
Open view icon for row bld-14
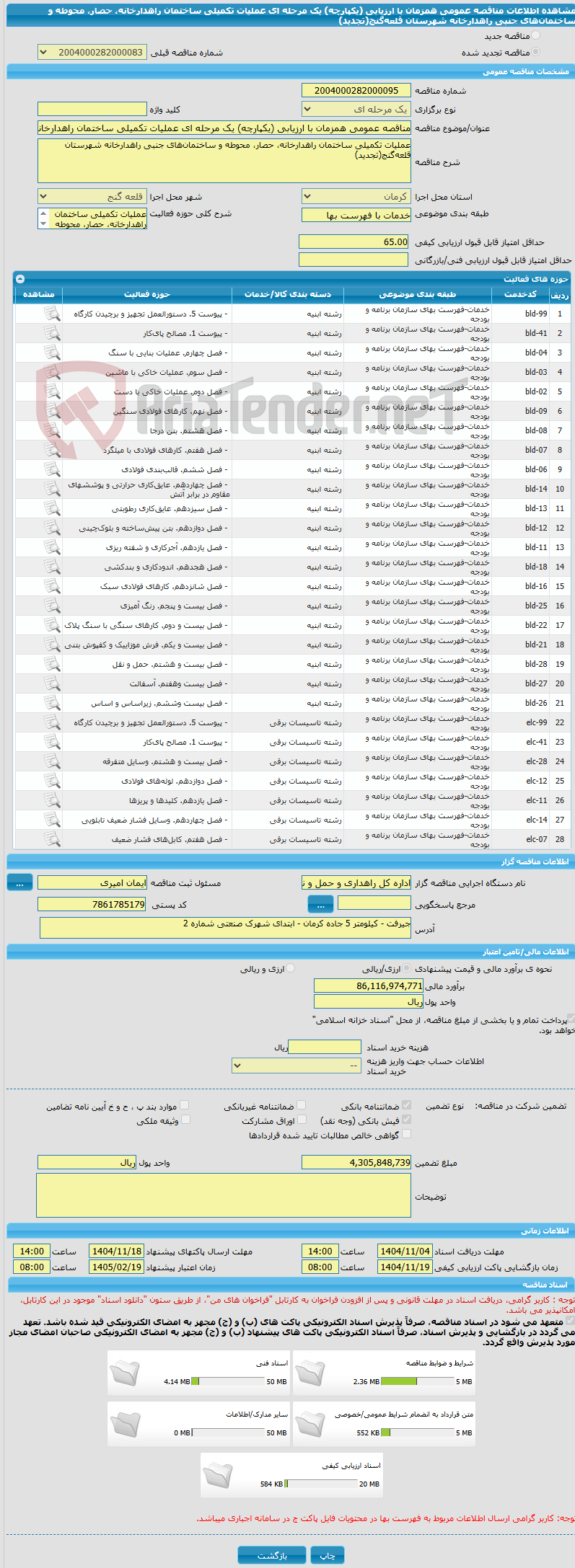(52, 489)
